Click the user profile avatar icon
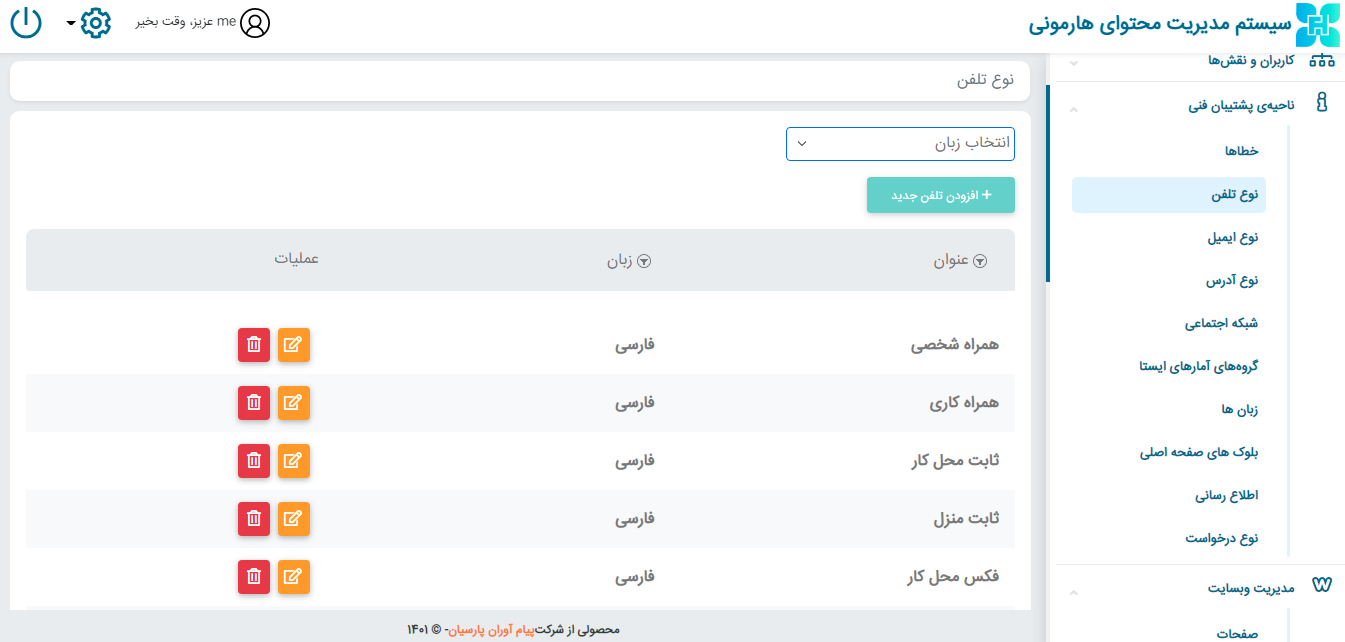The width and height of the screenshot is (1345, 642). 256,23
